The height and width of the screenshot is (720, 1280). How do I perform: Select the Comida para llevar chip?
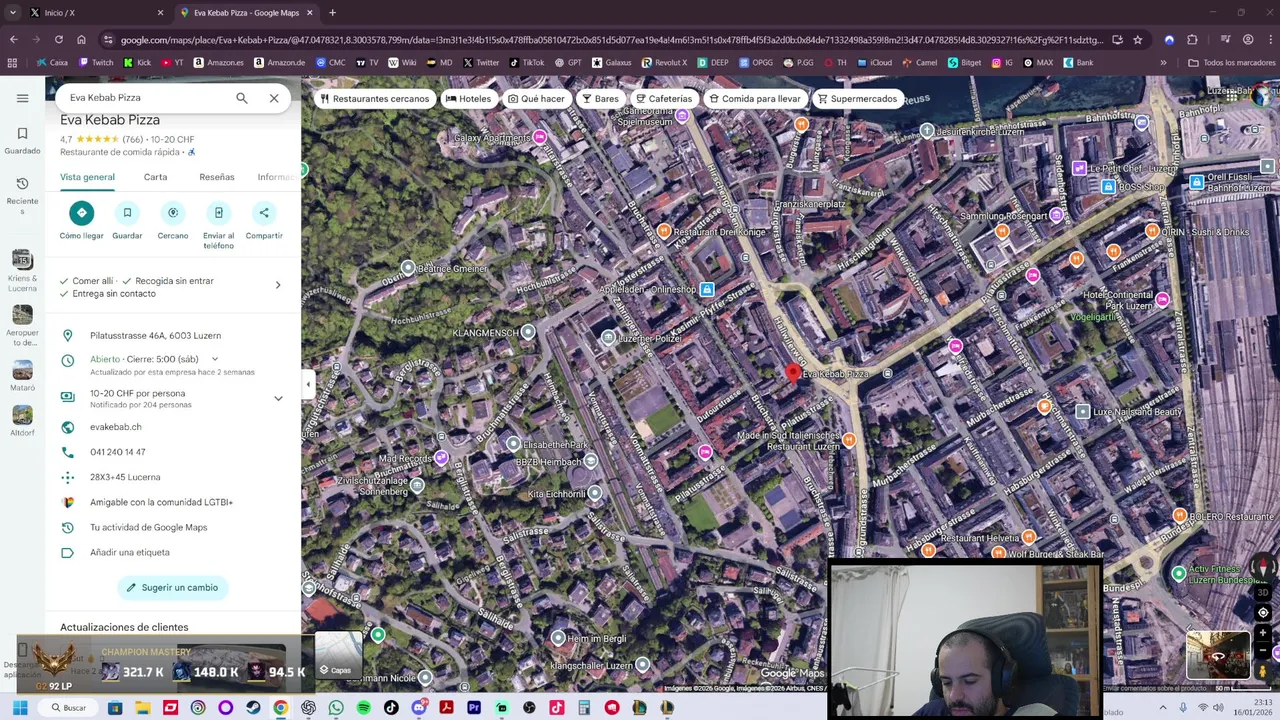pyautogui.click(x=755, y=99)
